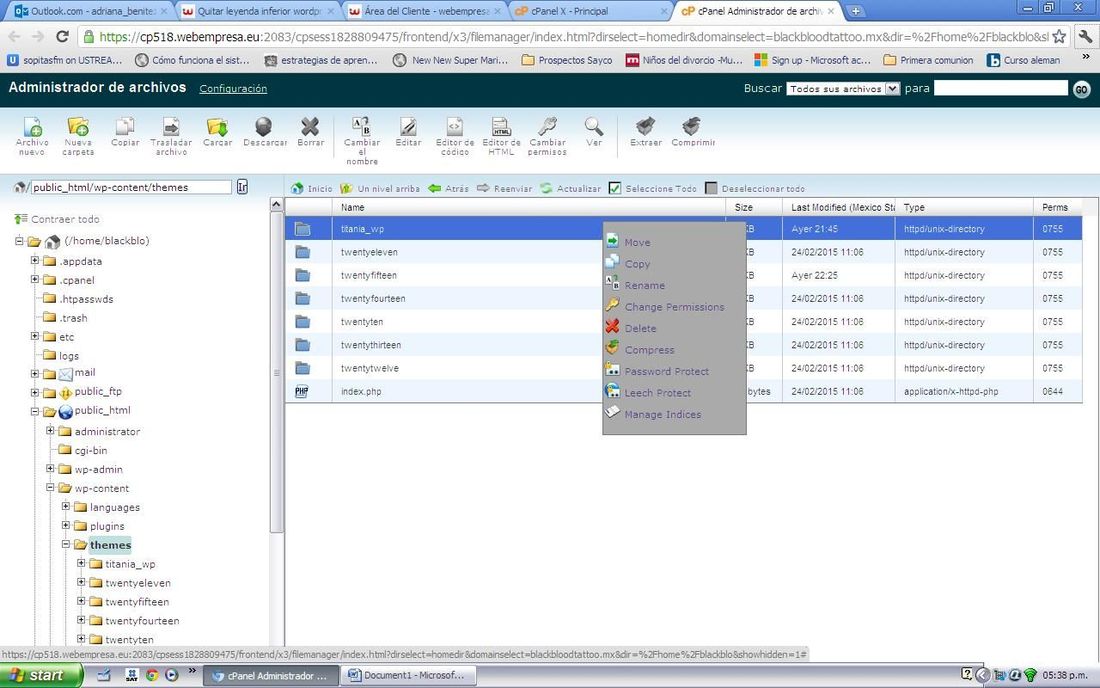Check the Seleccione Todo checkbox

[x=615, y=189]
